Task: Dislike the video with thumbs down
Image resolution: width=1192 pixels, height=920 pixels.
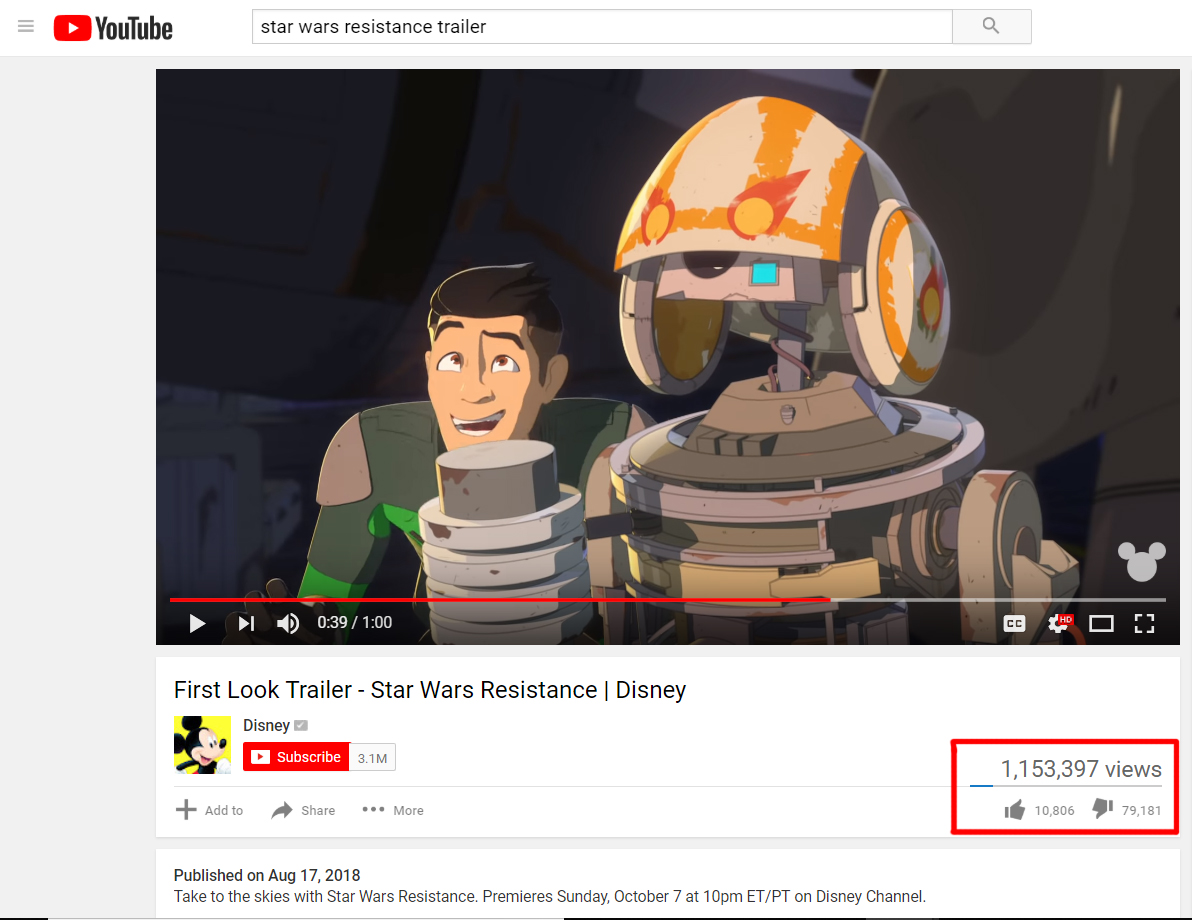Action: tap(1127, 810)
